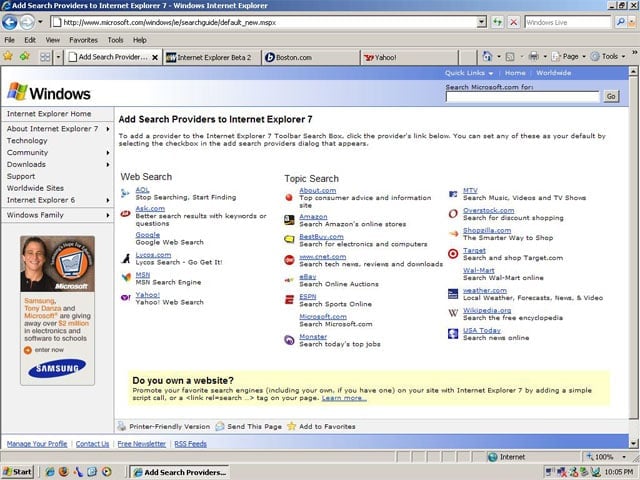Switch to the Yahoo! tab
640x480 pixels.
click(409, 58)
